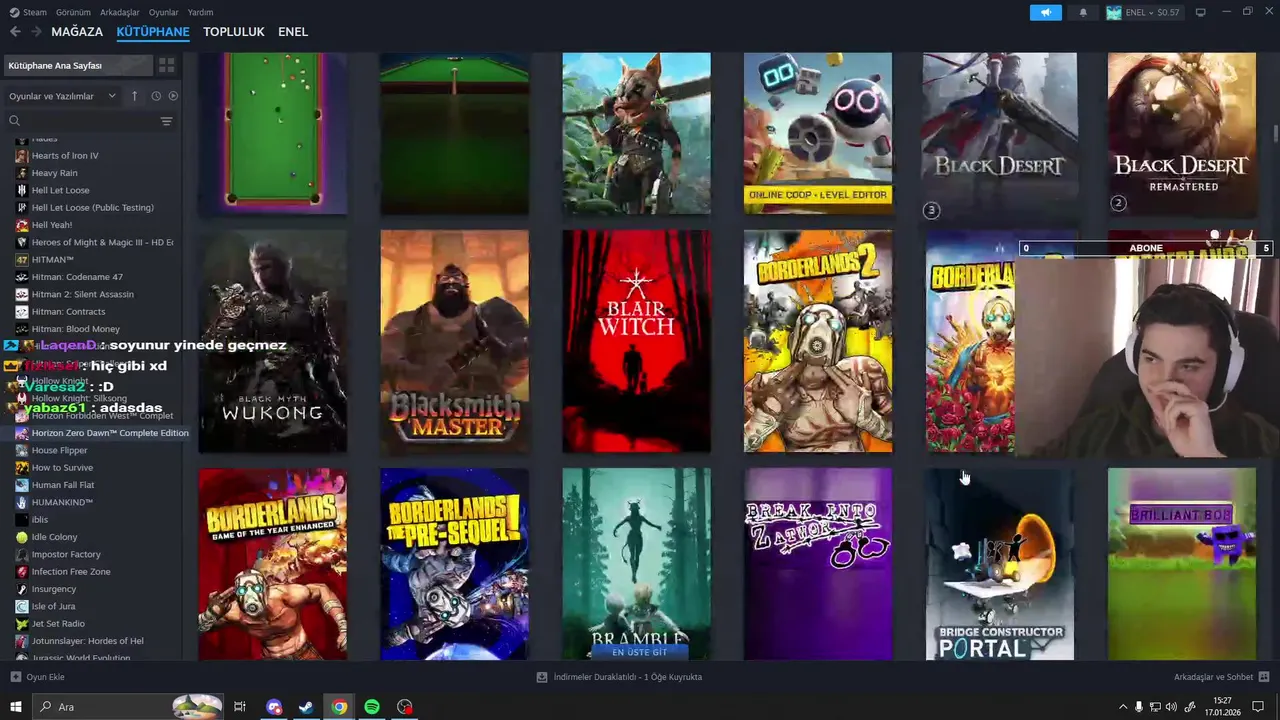Open the ENEL profile tab
Image resolution: width=1280 pixels, height=720 pixels.
[x=293, y=32]
